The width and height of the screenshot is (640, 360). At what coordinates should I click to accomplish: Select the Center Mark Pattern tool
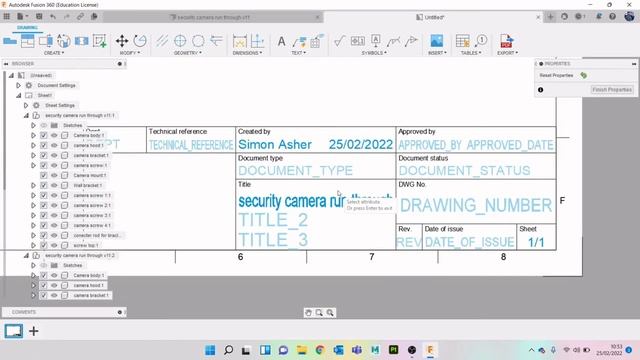[198, 41]
